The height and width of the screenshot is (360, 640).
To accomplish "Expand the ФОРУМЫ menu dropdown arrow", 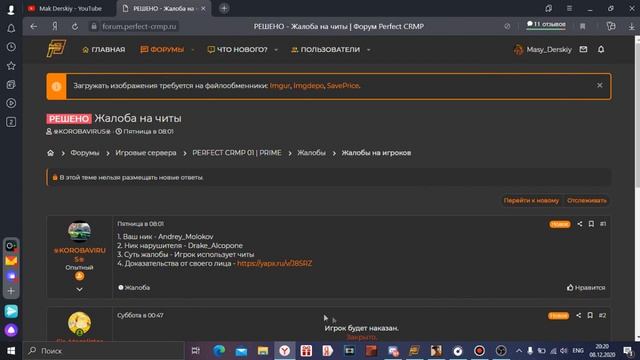I will click(x=193, y=50).
